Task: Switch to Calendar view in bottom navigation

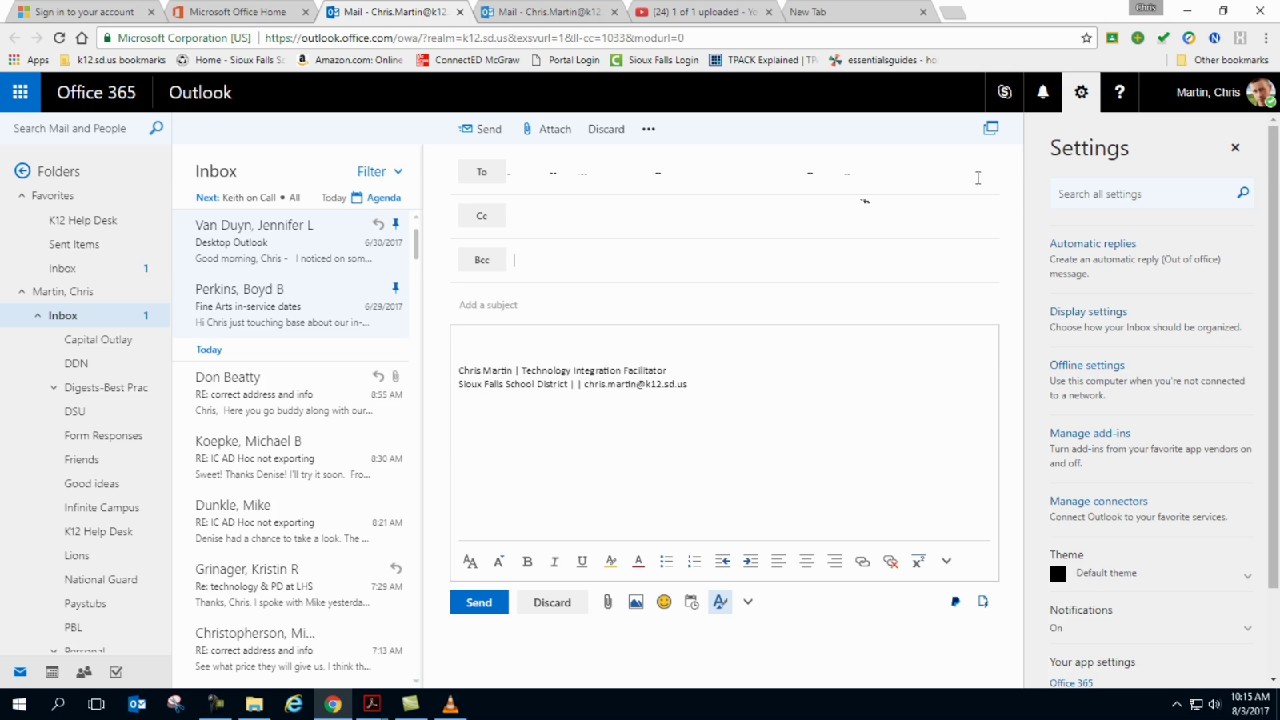Action: click(52, 672)
